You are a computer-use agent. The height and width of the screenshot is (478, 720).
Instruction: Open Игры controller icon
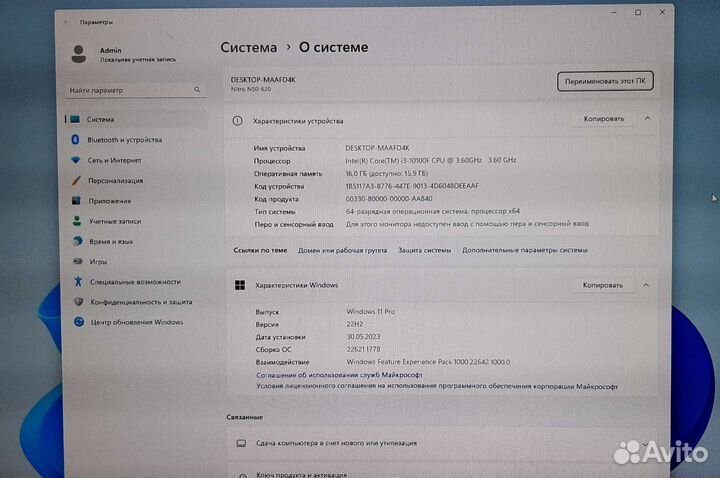[78, 261]
